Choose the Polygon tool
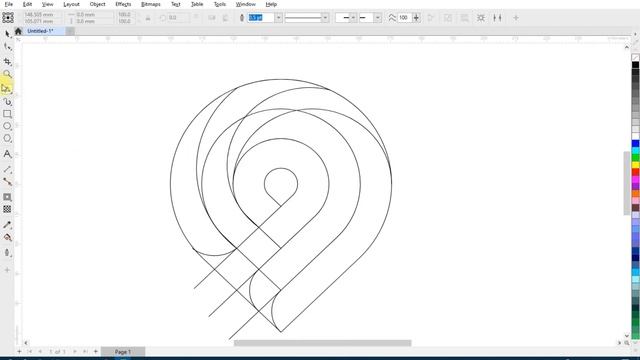 click(7, 139)
